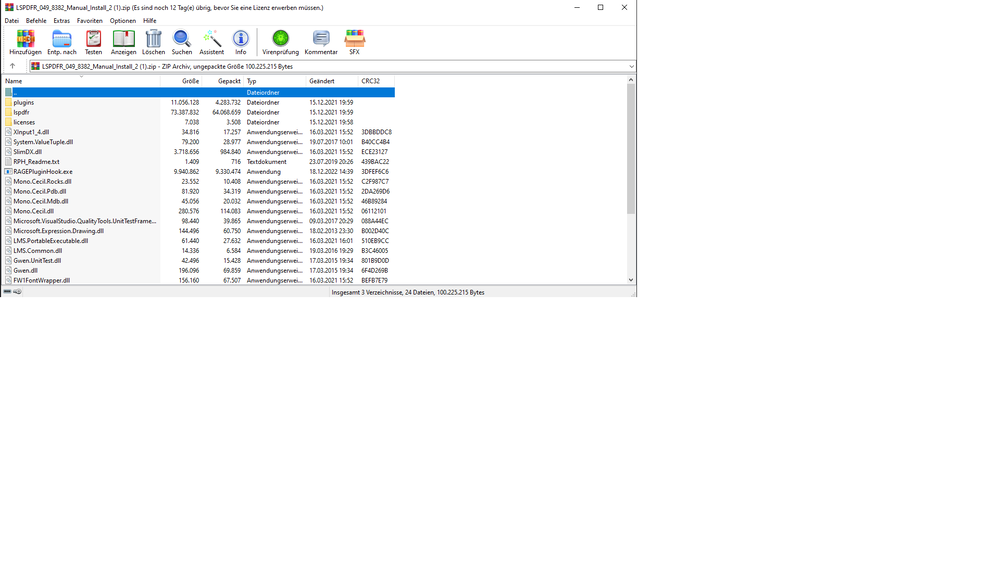Sort by Name column header
Viewport: 1000px width, 562px height.
(82, 81)
